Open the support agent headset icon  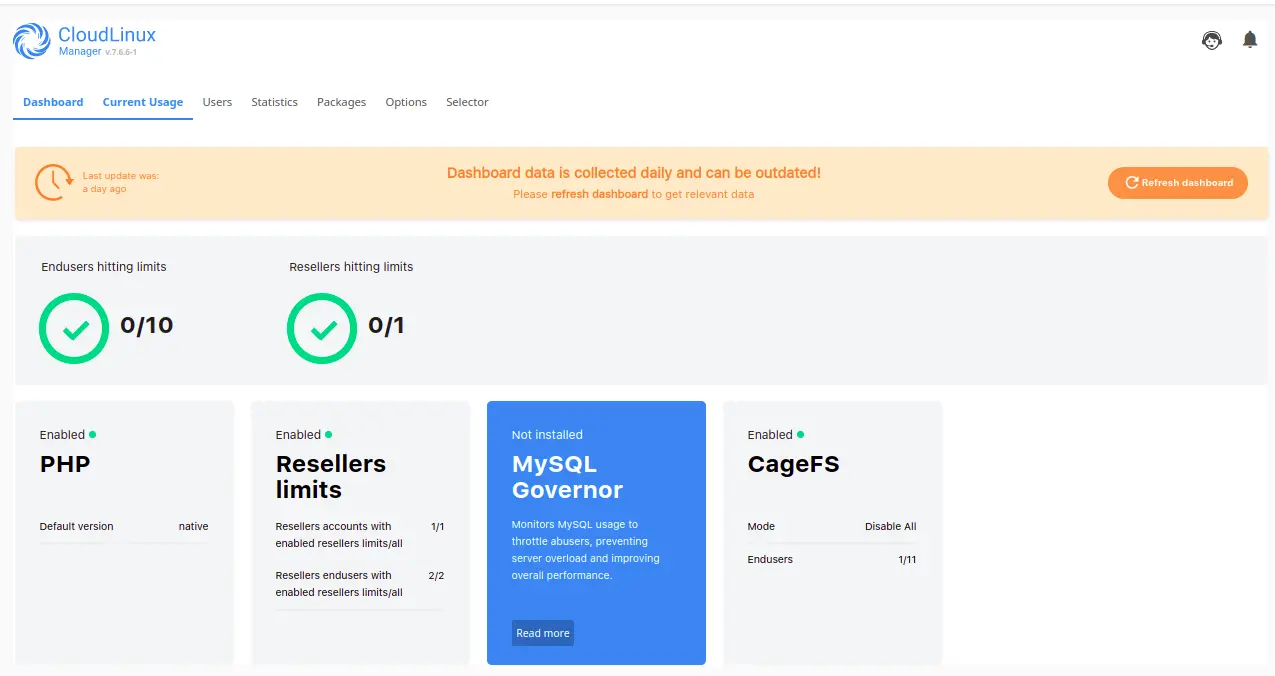click(x=1212, y=40)
